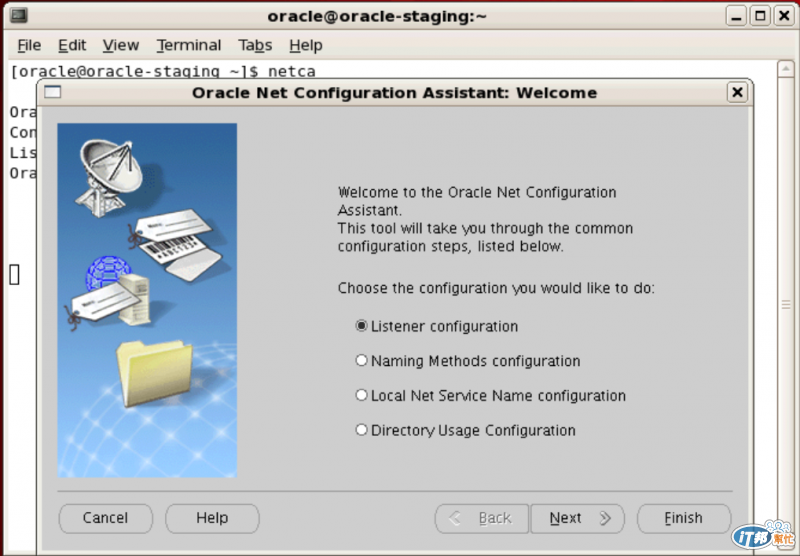
Task: Close the oracle-staging terminal window
Action: [784, 16]
